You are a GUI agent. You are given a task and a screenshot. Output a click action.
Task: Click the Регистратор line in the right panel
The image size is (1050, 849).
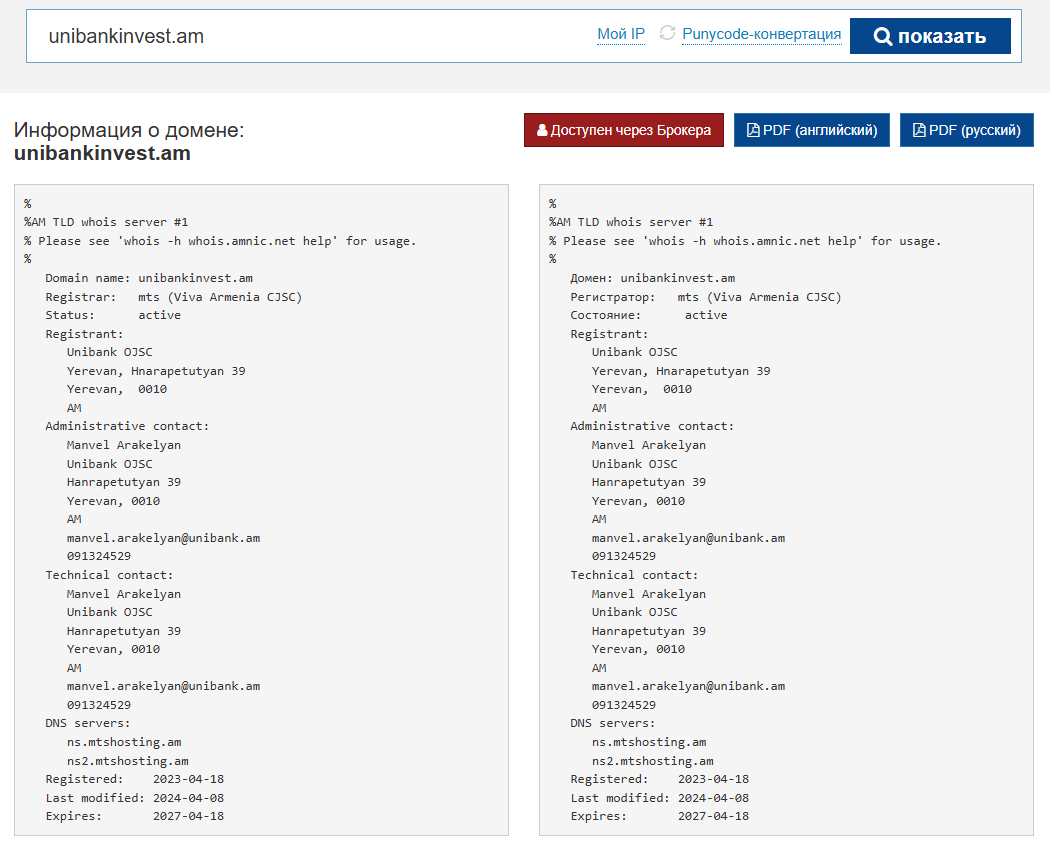click(706, 297)
